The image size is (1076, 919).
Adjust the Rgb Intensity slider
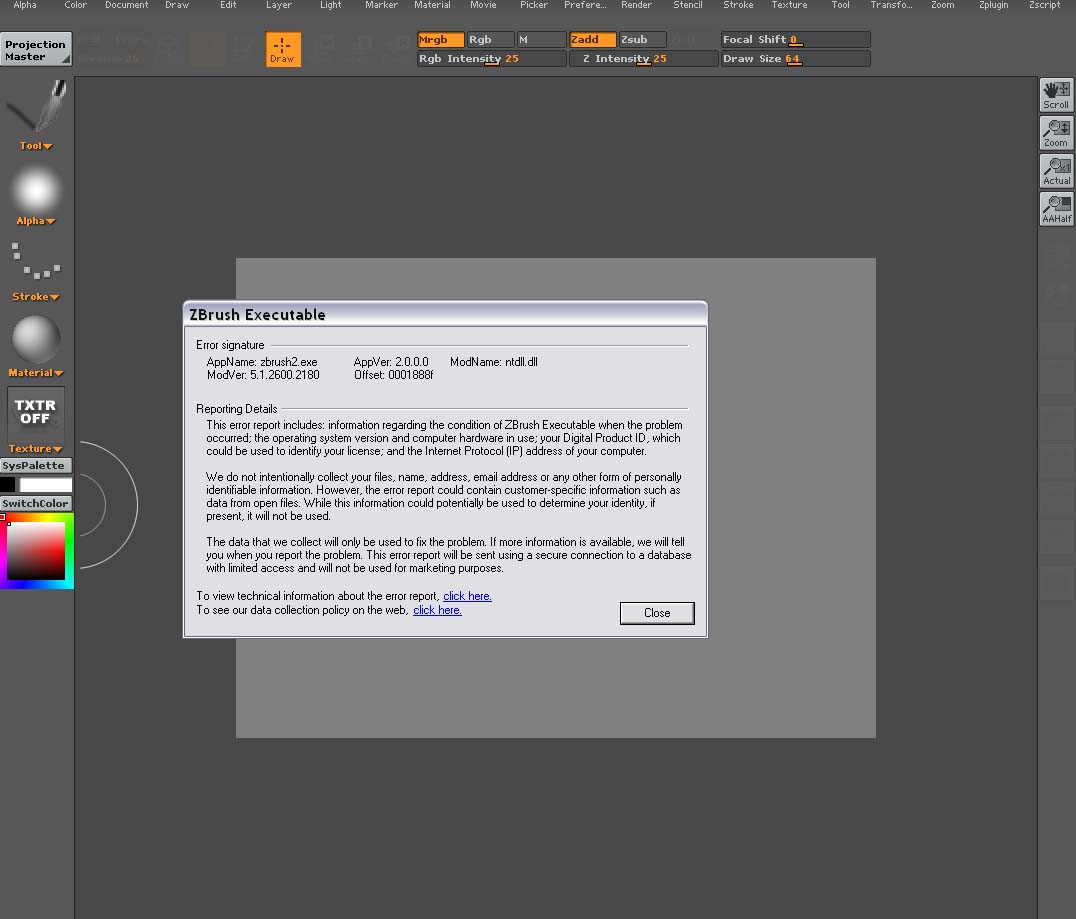[x=491, y=59]
